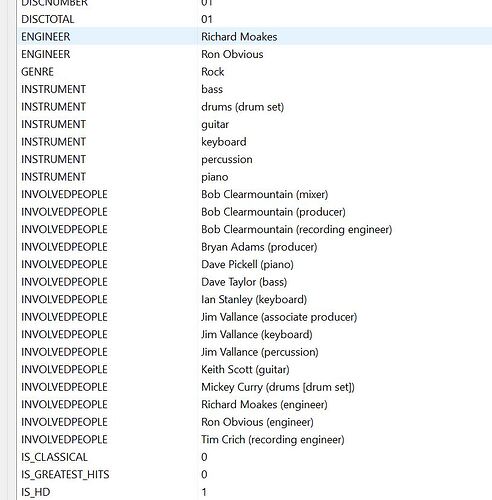
Task: Select the ENGINEER Richard Moakes row
Action: (254, 36)
